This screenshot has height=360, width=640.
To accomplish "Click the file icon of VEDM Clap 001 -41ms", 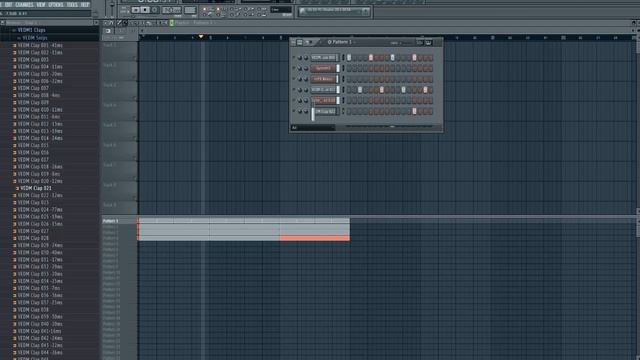I will coord(14,45).
